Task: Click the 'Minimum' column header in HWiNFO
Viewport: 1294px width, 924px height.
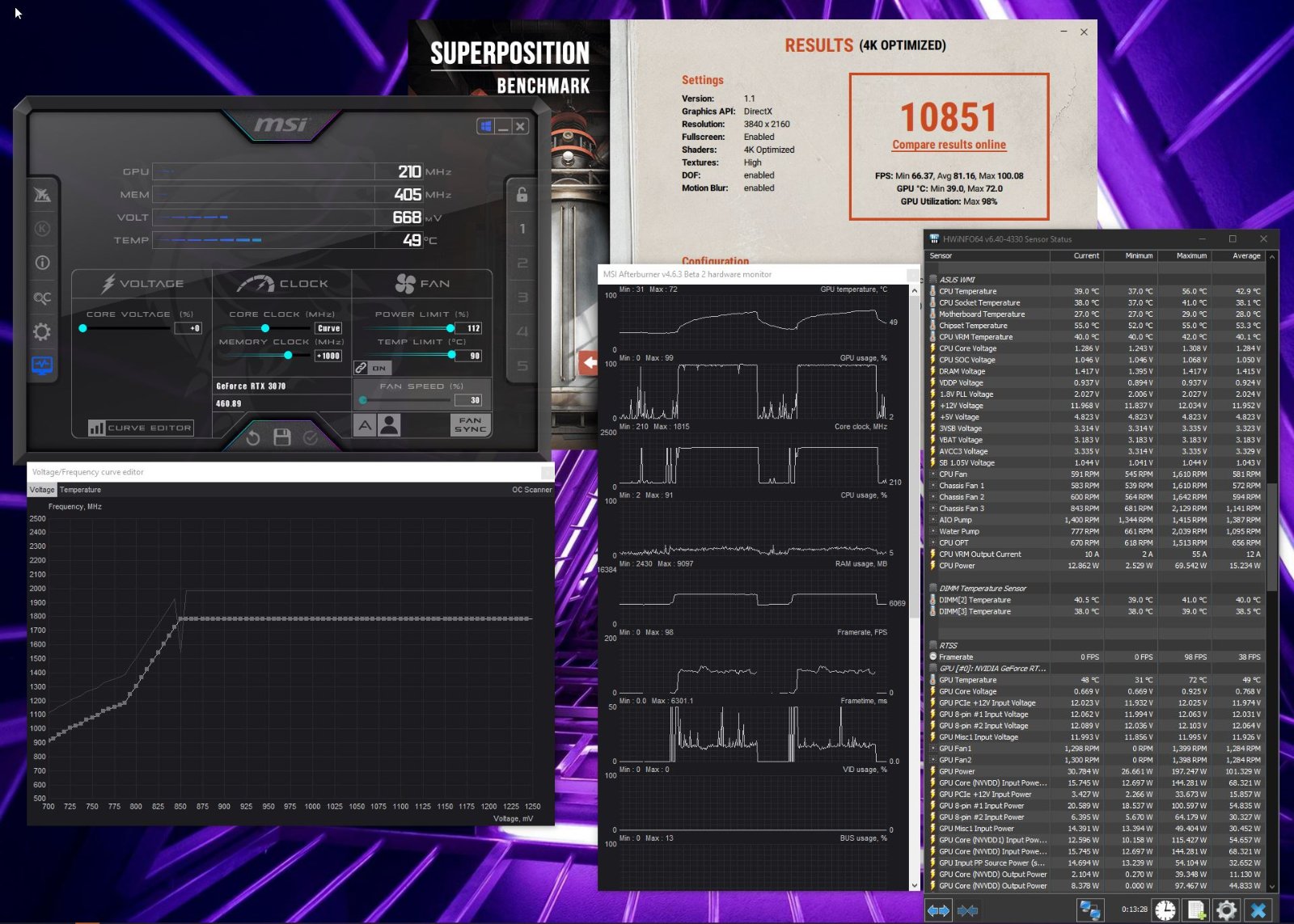Action: pyautogui.click(x=1130, y=255)
